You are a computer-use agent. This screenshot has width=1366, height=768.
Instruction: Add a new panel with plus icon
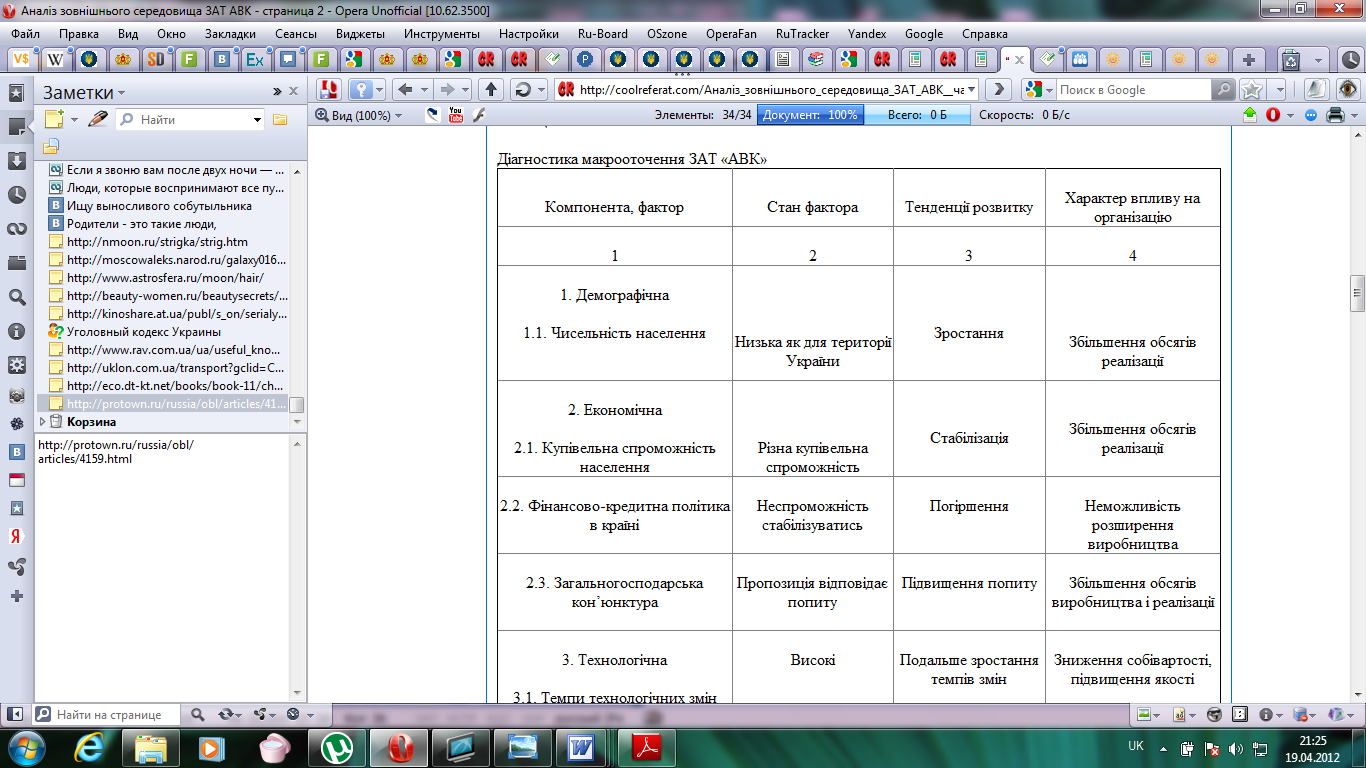pos(16,596)
